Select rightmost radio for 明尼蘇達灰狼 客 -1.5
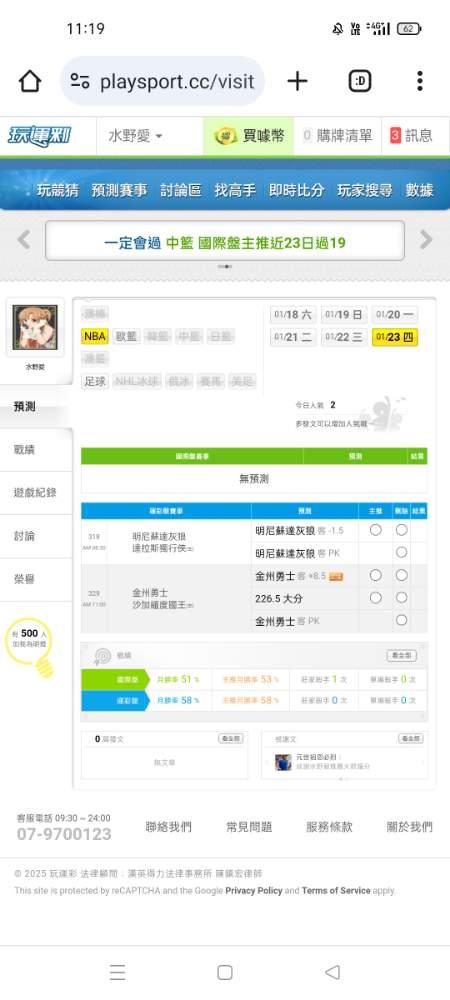Image resolution: width=450 pixels, height=1000 pixels. 401,530
